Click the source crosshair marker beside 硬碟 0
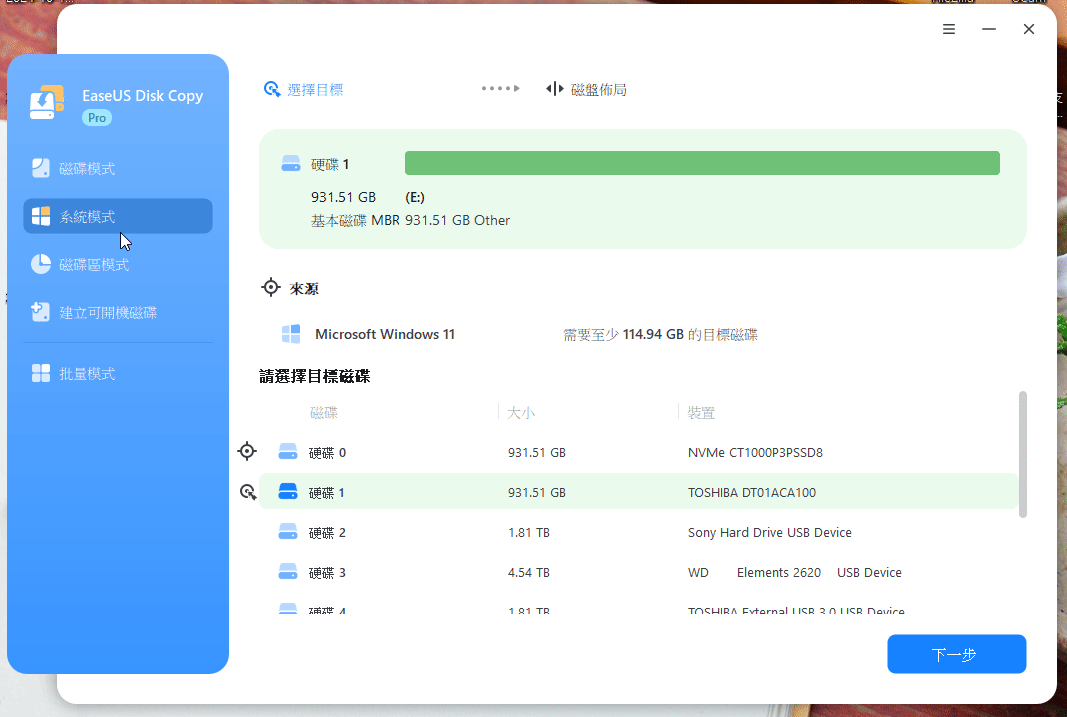Viewport: 1067px width, 717px height. click(247, 451)
